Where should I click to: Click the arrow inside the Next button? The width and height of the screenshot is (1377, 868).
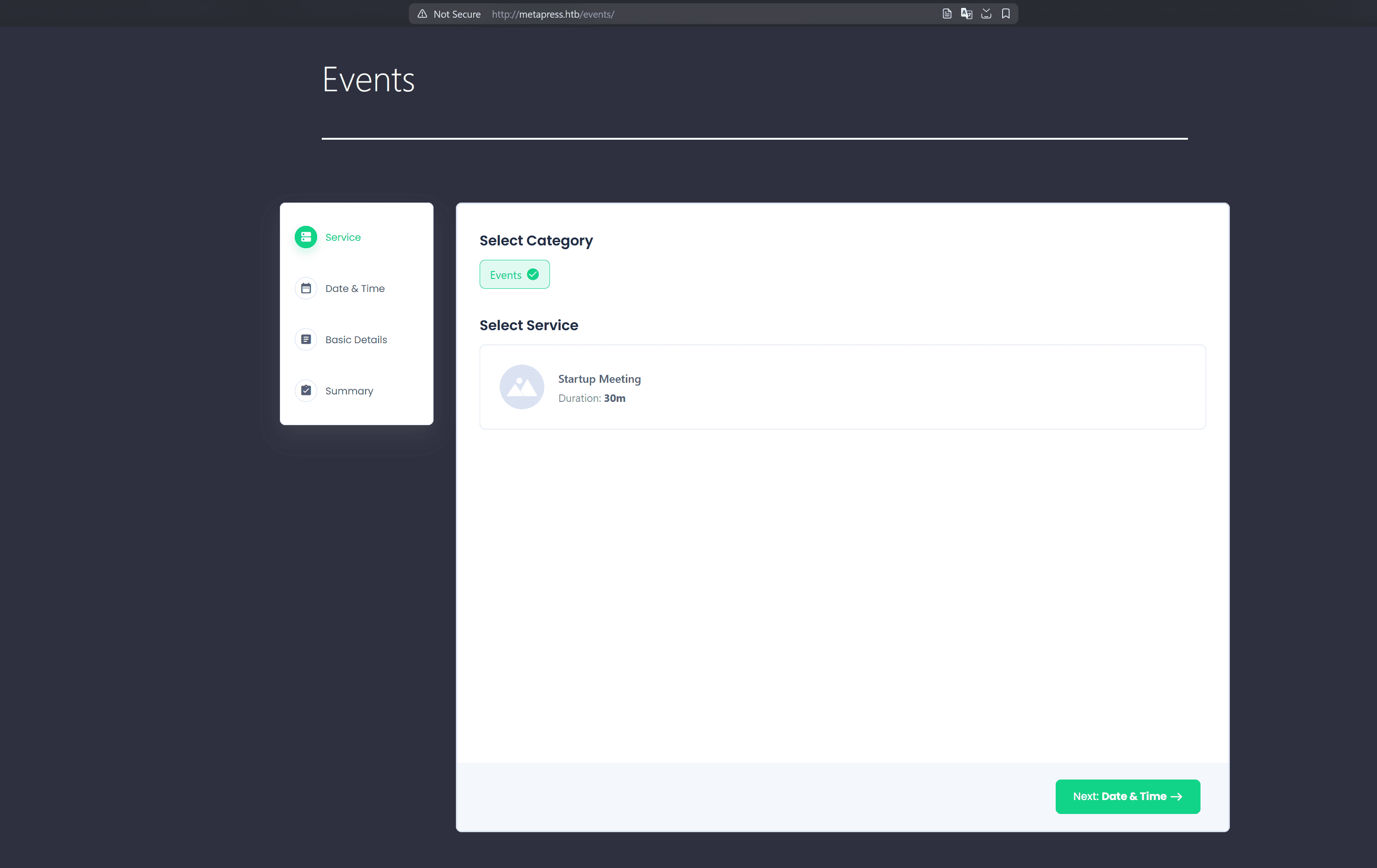(1176, 796)
